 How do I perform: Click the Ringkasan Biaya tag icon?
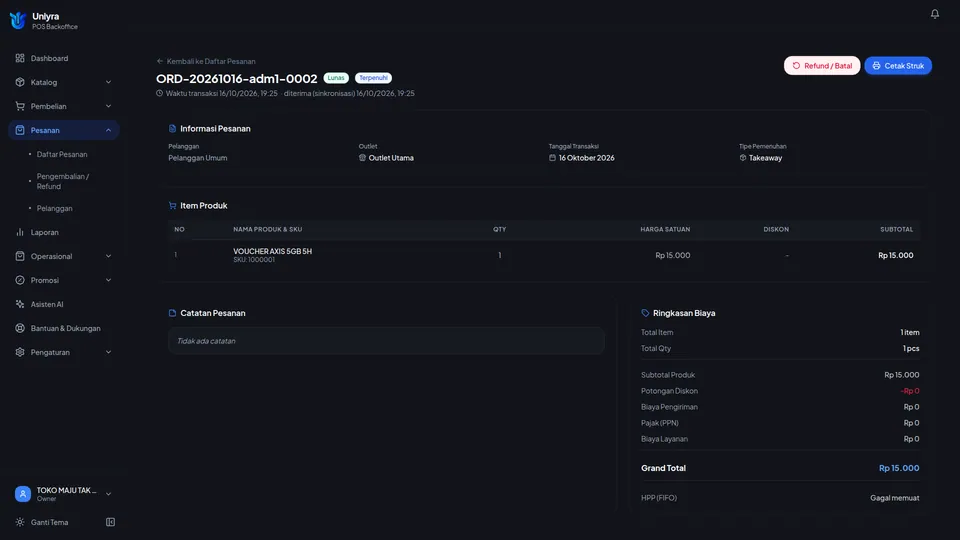pos(645,313)
